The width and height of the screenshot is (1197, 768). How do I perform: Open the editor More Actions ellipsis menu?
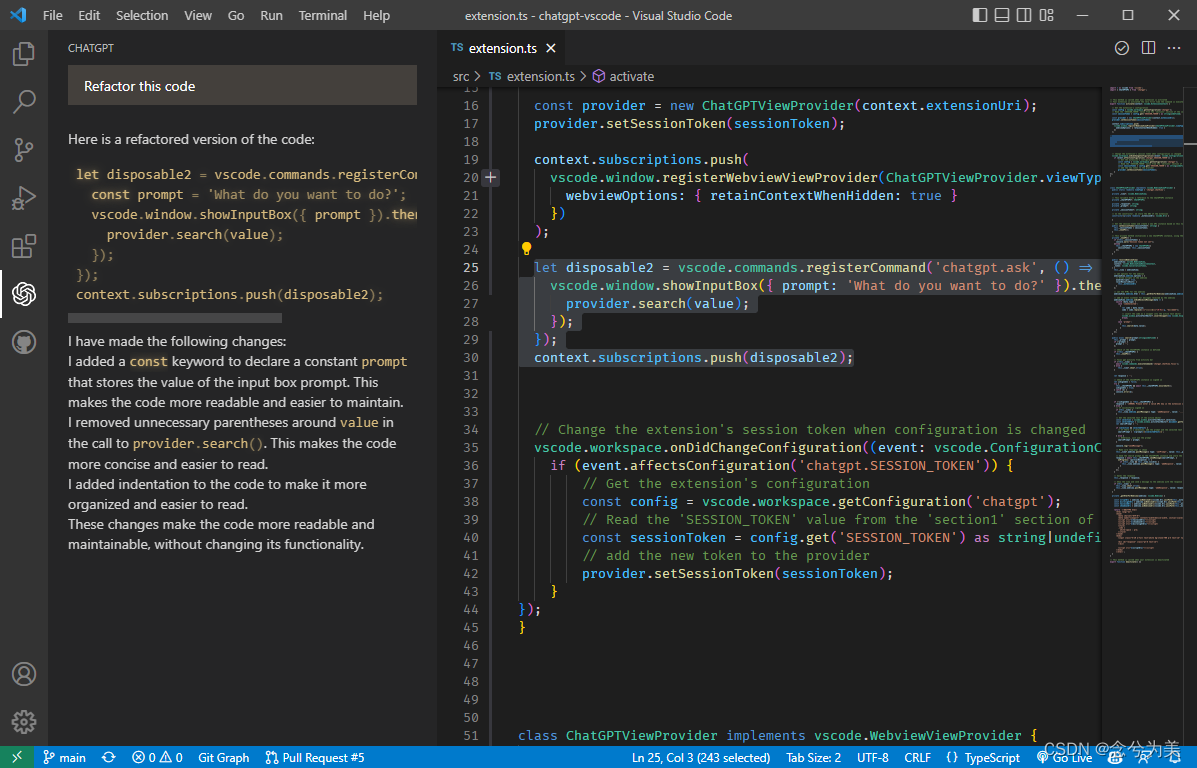[1174, 48]
